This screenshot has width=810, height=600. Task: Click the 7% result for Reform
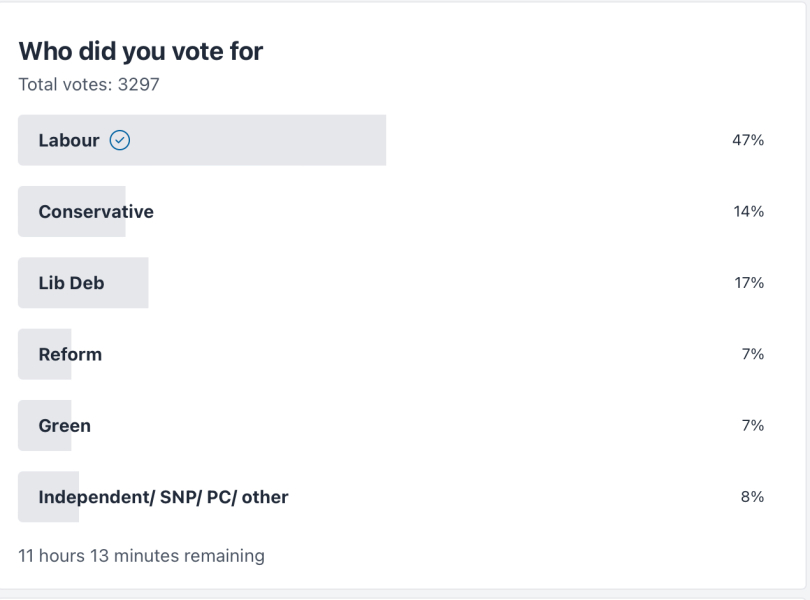tap(752, 354)
